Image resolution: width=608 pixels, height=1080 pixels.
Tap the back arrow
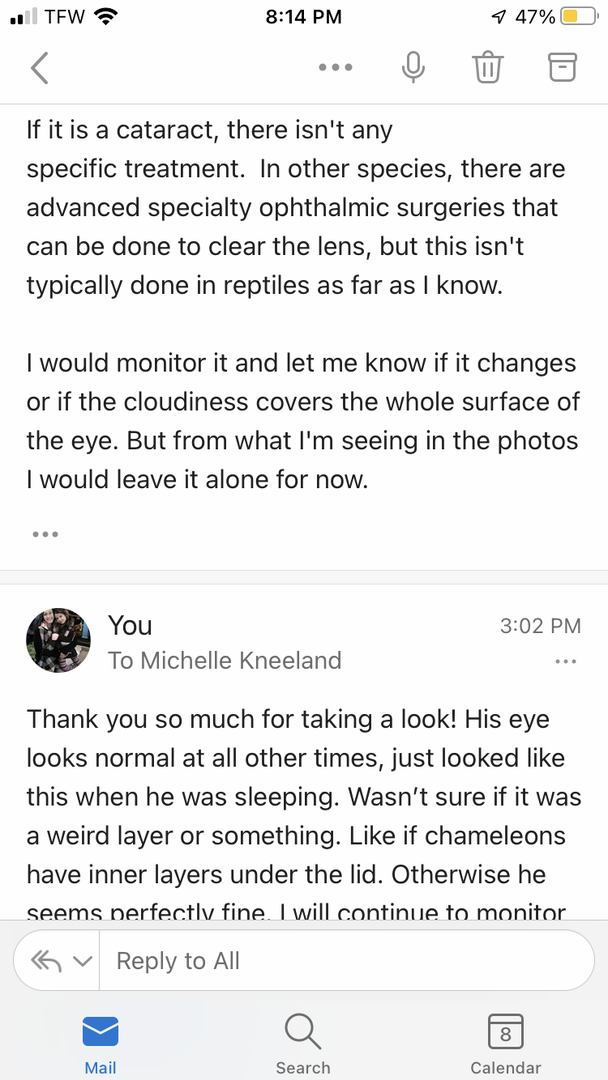(40, 68)
